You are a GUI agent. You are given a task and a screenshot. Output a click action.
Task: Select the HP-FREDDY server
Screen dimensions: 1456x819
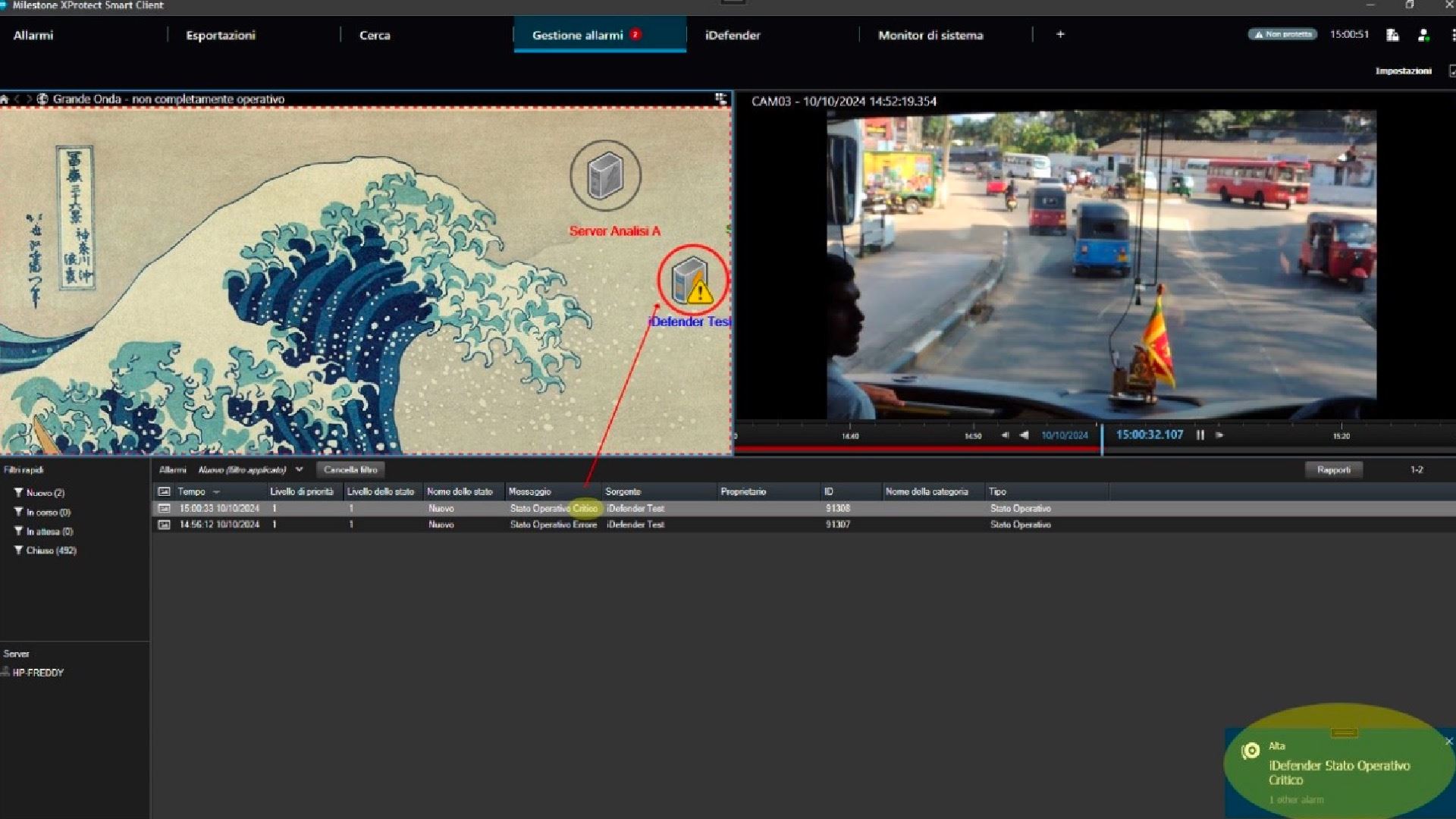(x=38, y=673)
